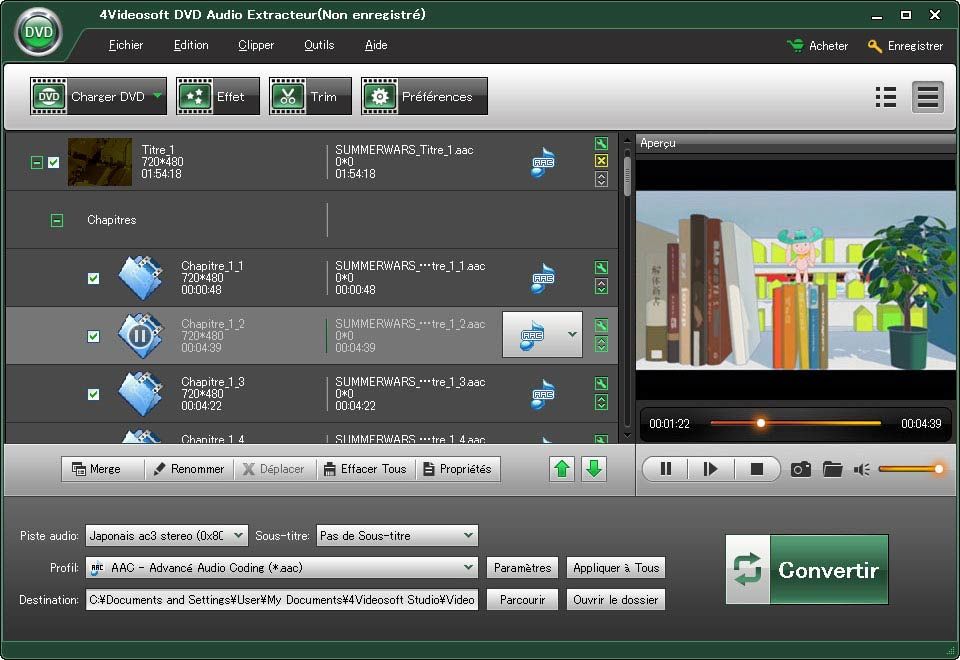Open the Sous-titre dropdown
The width and height of the screenshot is (960, 660).
397,536
